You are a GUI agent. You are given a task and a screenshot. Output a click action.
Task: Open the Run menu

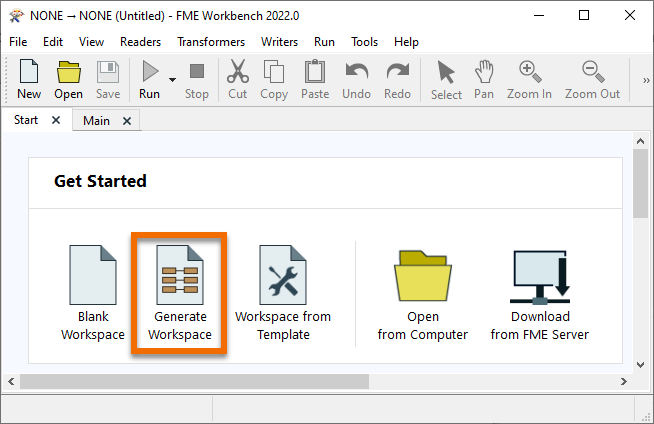tap(324, 42)
